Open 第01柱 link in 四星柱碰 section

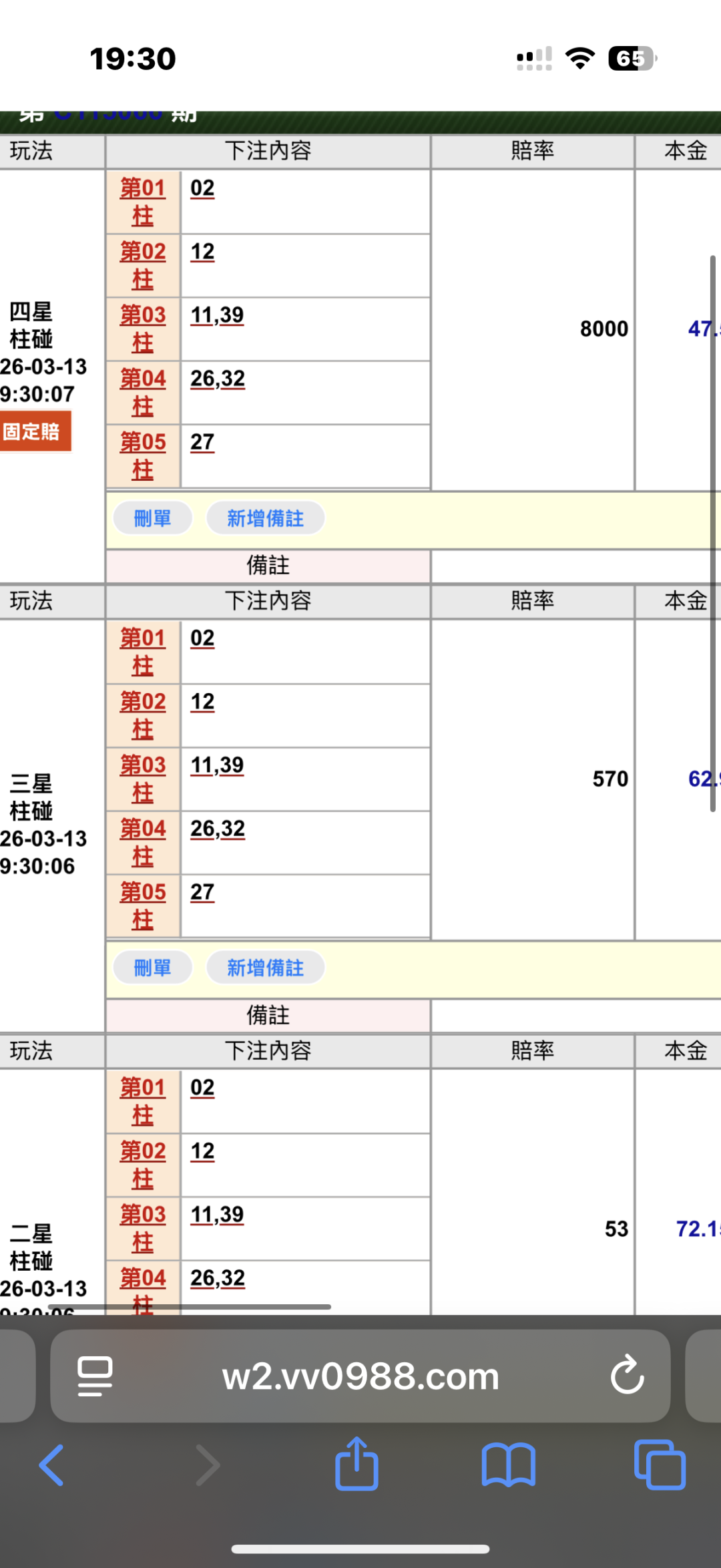coord(142,202)
